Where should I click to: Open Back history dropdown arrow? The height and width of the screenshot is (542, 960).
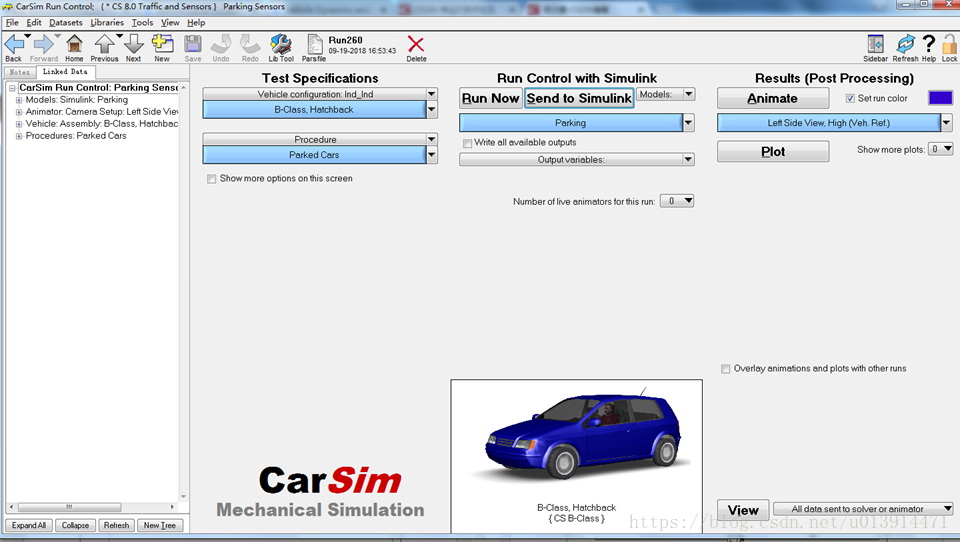(28, 37)
